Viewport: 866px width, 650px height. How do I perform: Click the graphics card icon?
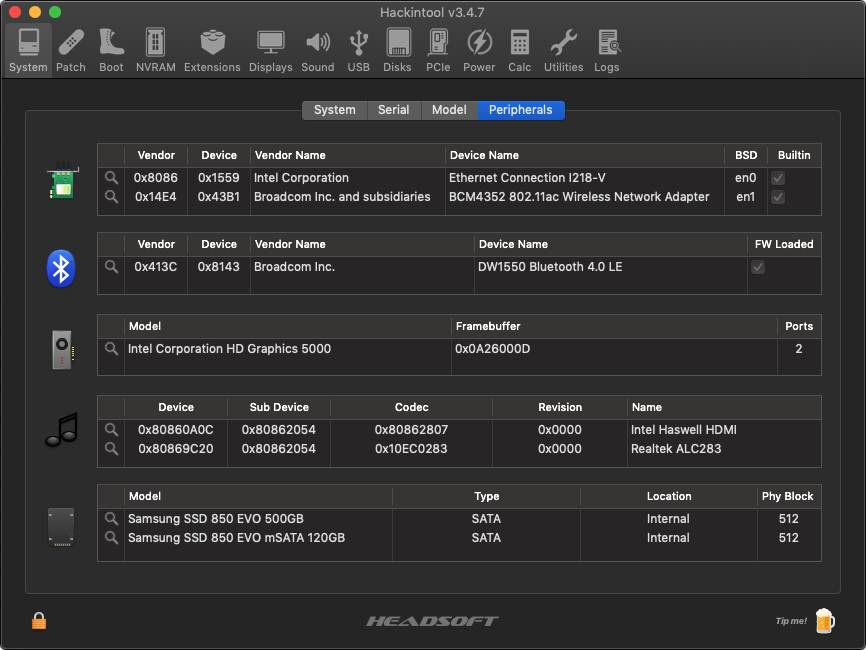pyautogui.click(x=62, y=350)
